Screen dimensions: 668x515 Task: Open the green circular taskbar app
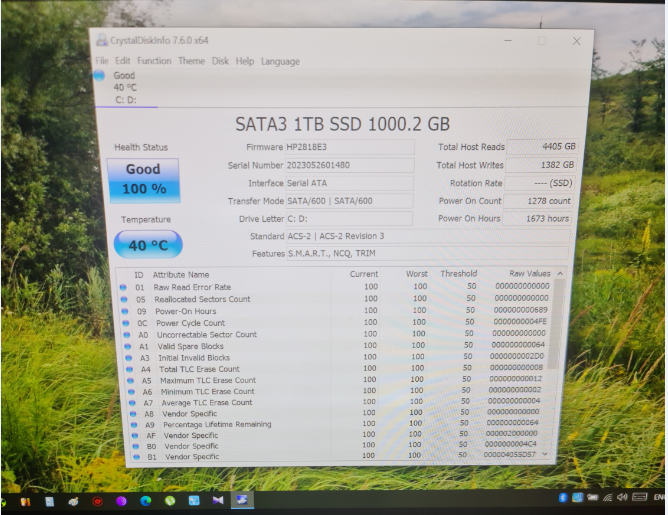170,501
